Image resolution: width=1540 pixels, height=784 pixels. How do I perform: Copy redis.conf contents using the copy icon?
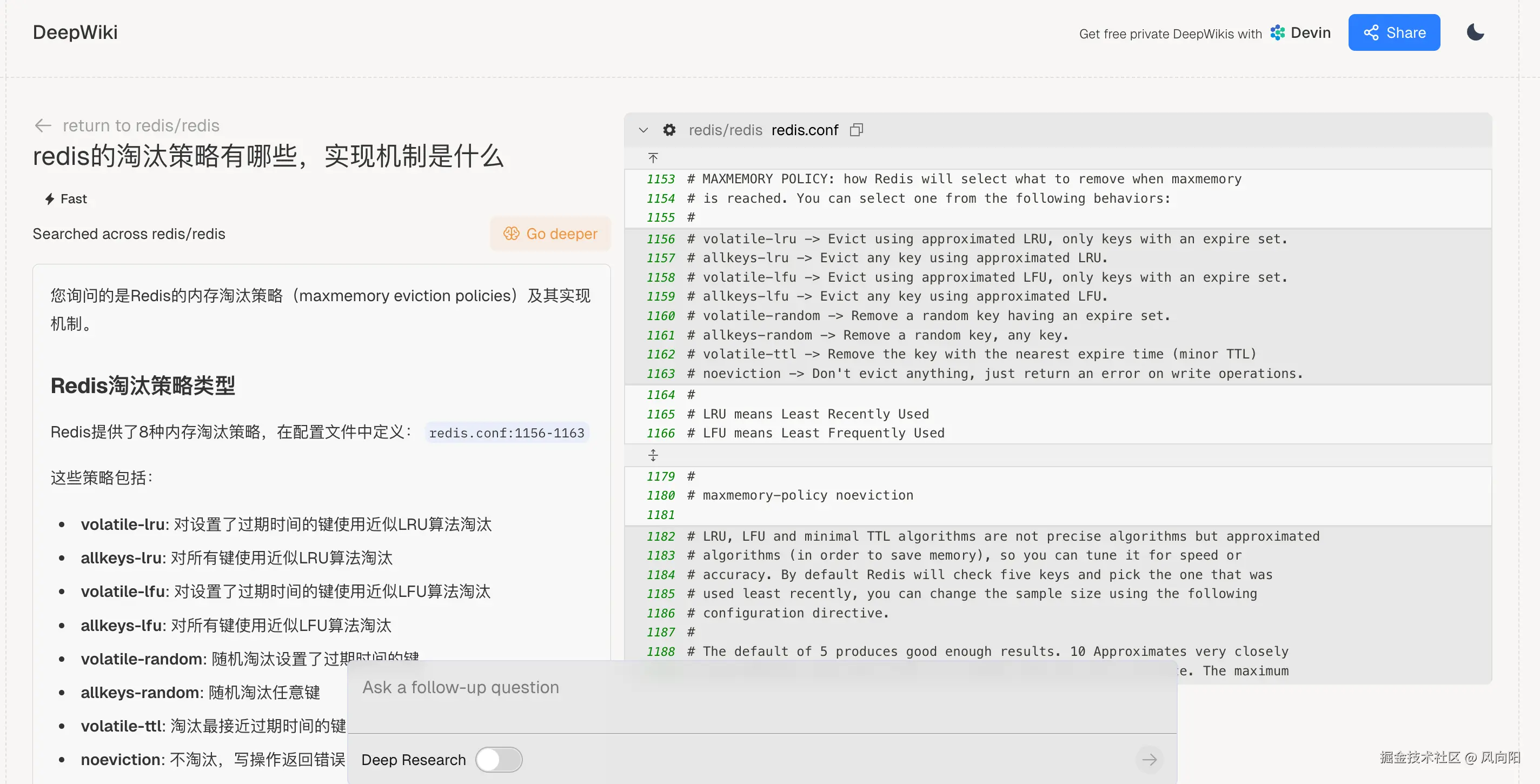click(857, 130)
